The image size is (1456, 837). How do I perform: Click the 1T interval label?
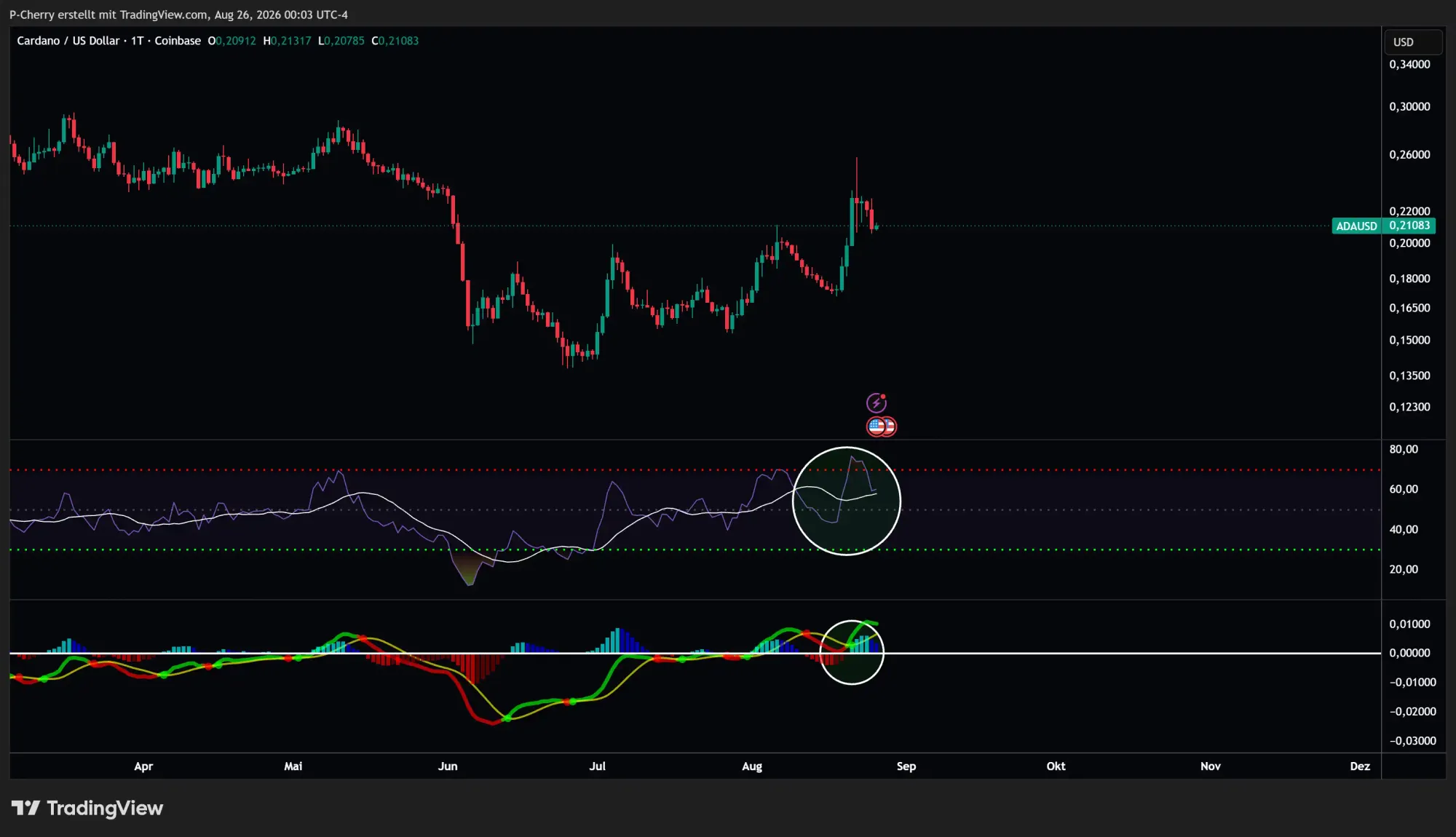(x=138, y=41)
